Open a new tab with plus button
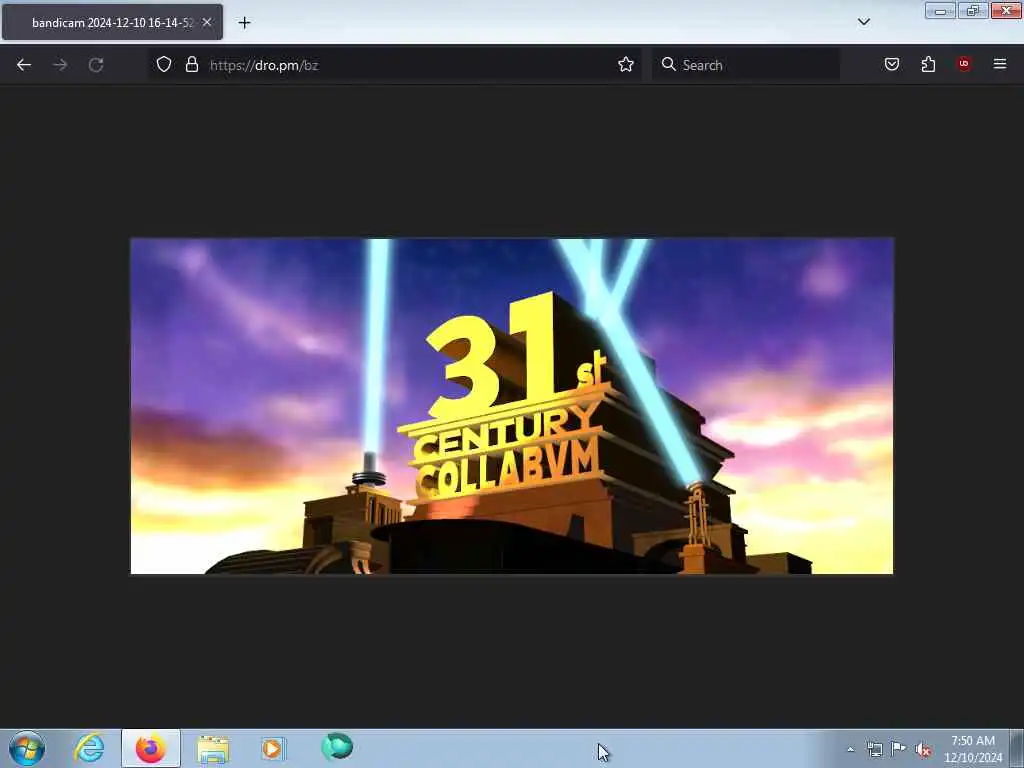The image size is (1024, 768). click(x=244, y=23)
